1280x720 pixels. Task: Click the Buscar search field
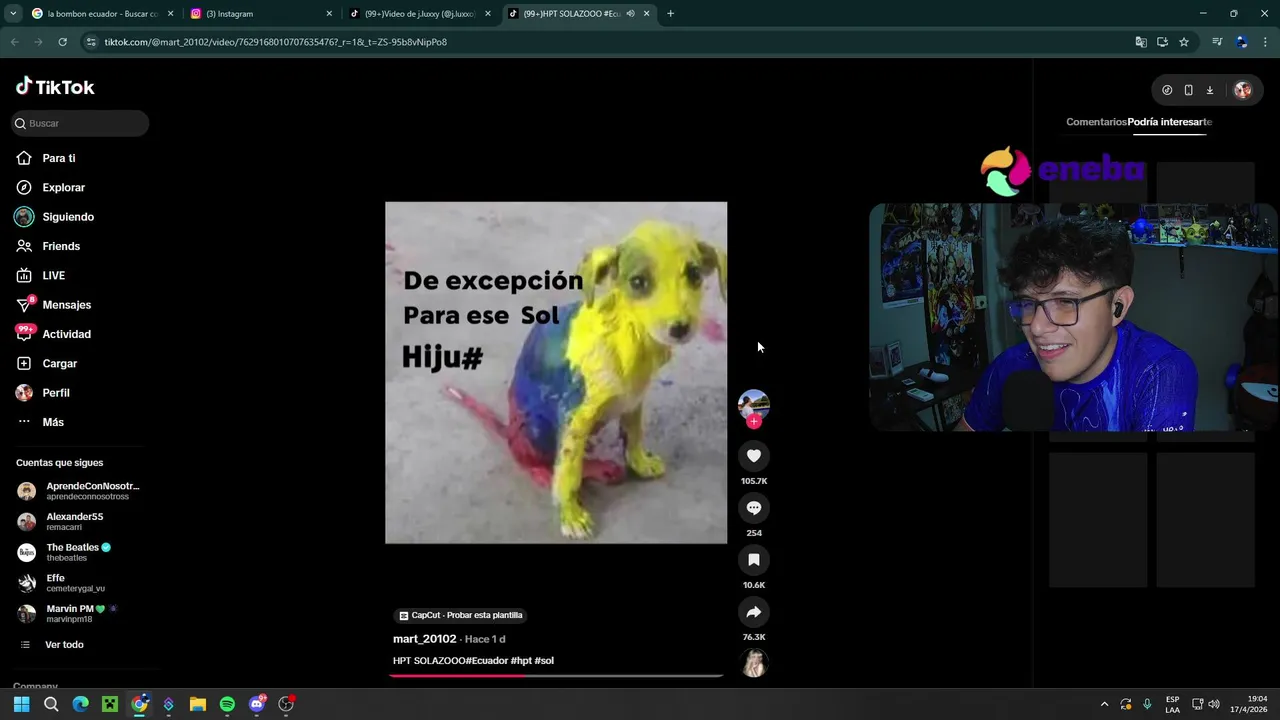point(80,123)
